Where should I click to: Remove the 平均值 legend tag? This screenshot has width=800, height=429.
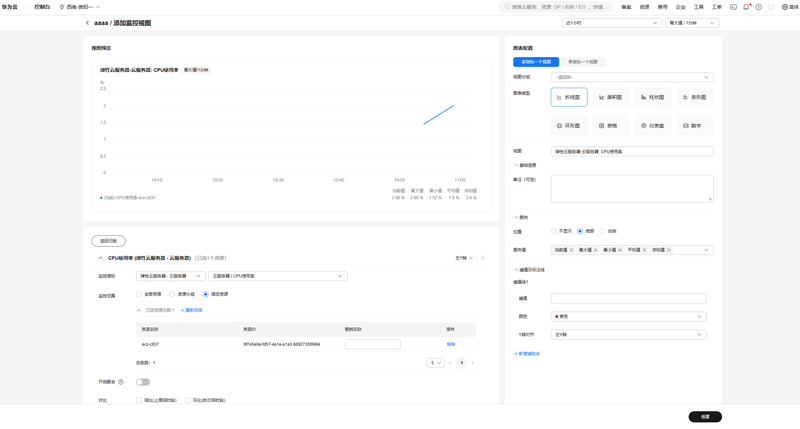(x=644, y=250)
